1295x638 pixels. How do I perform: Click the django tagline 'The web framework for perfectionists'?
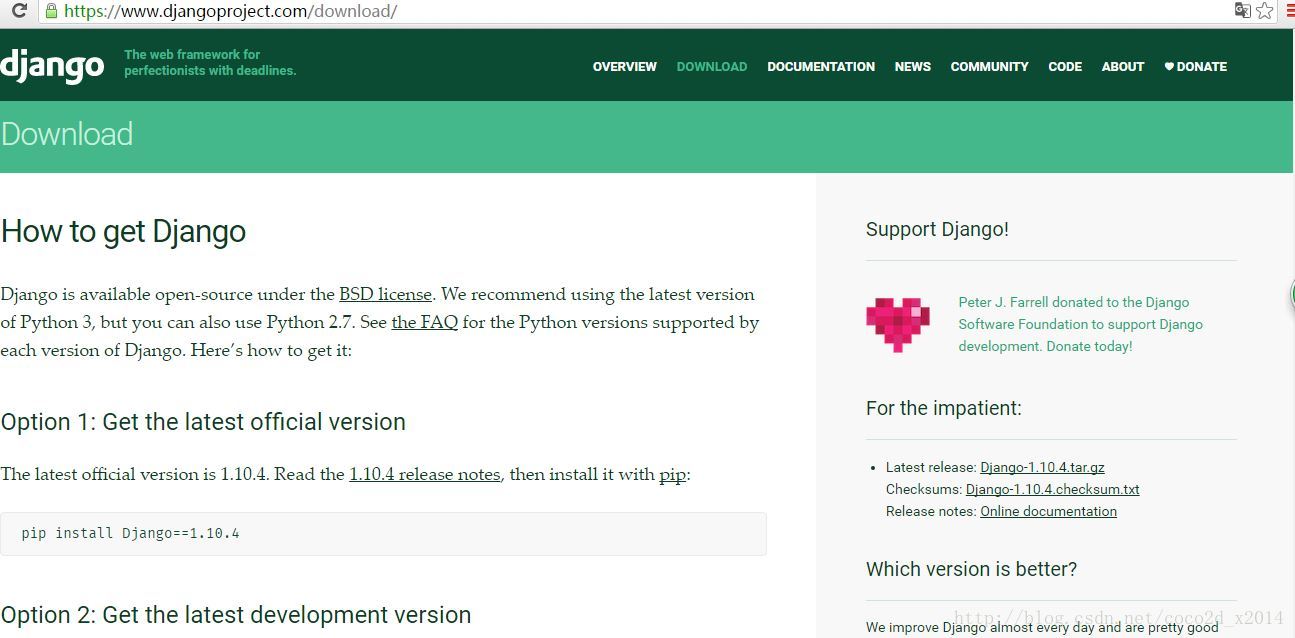click(210, 63)
